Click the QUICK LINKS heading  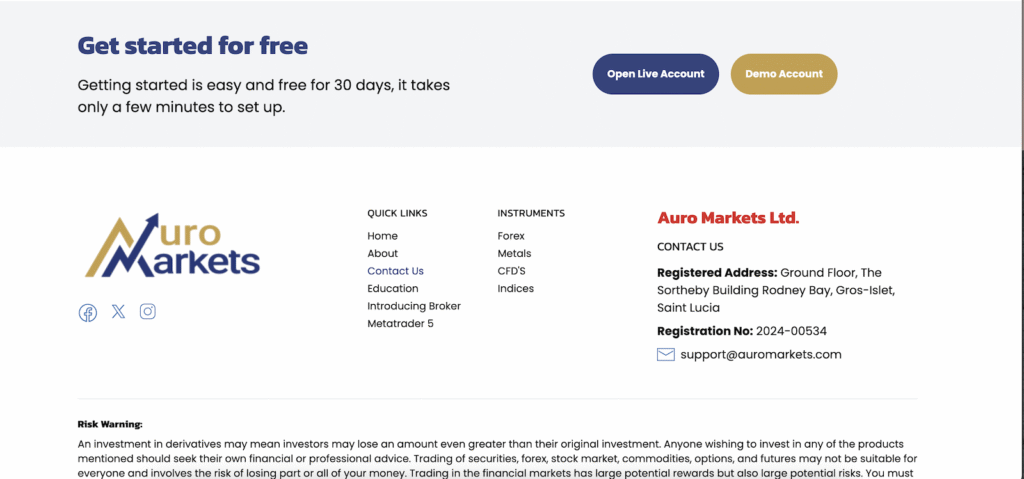(397, 214)
